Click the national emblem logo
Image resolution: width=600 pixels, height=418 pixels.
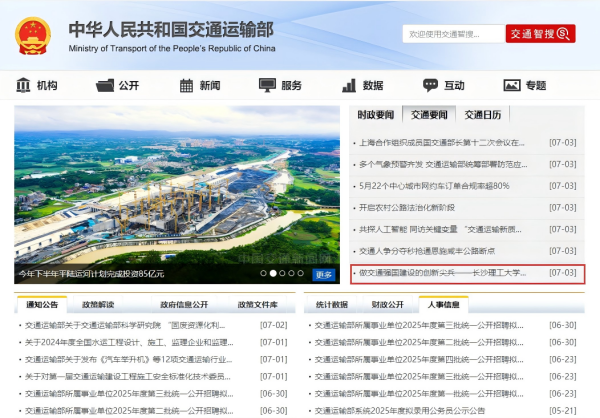click(38, 34)
